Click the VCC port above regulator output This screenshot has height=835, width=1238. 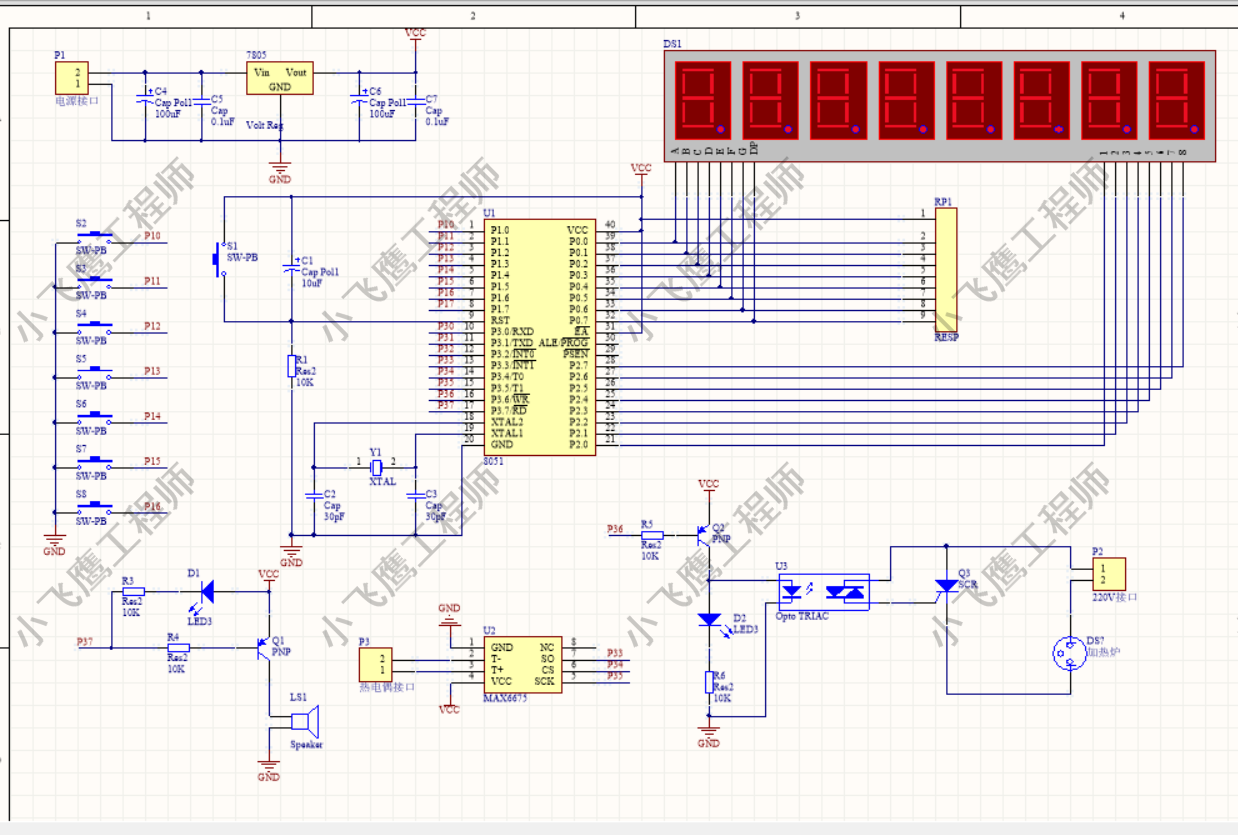415,35
